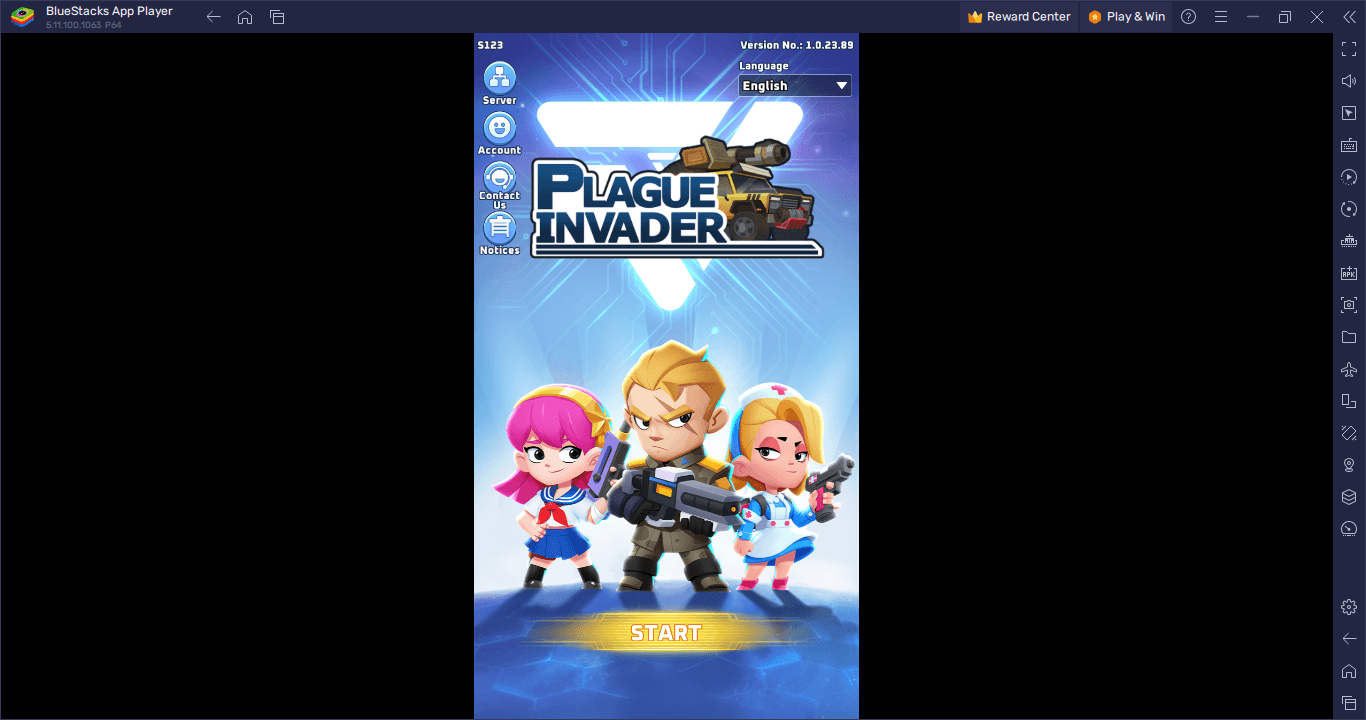Image resolution: width=1366 pixels, height=720 pixels.
Task: Click the airplane icon in sidebar
Action: click(1349, 369)
